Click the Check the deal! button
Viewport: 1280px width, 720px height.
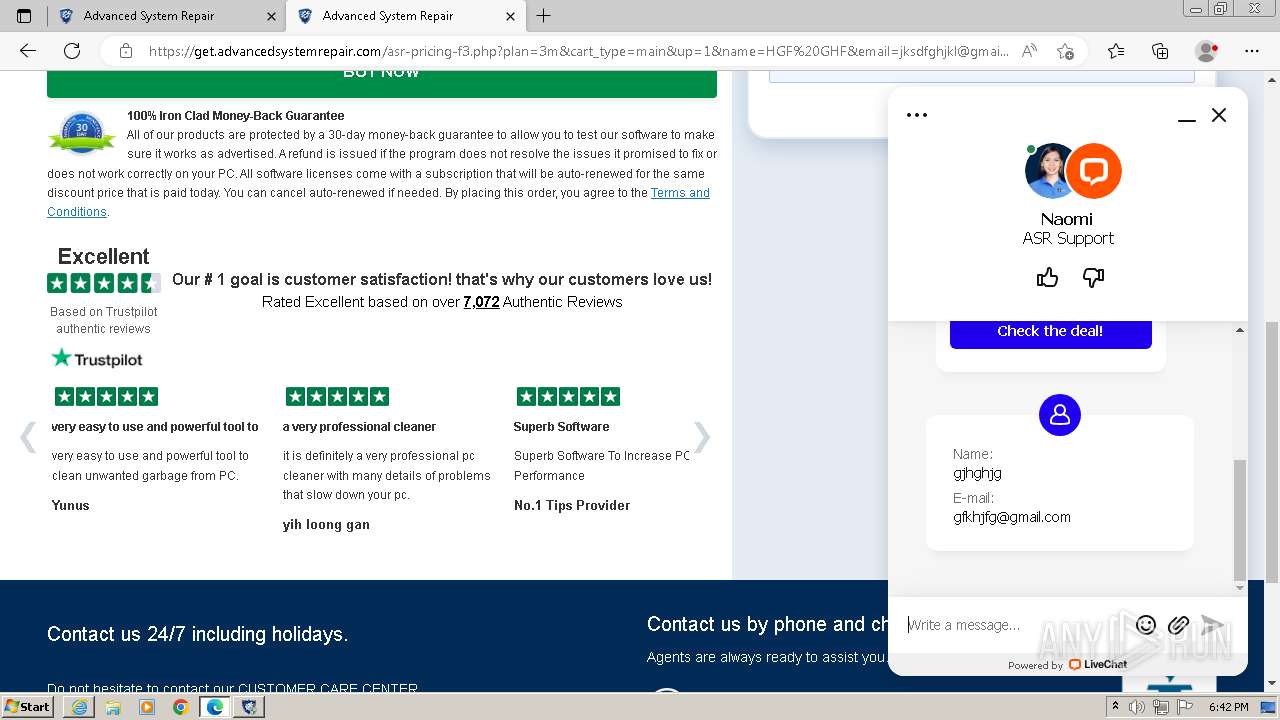click(x=1050, y=331)
